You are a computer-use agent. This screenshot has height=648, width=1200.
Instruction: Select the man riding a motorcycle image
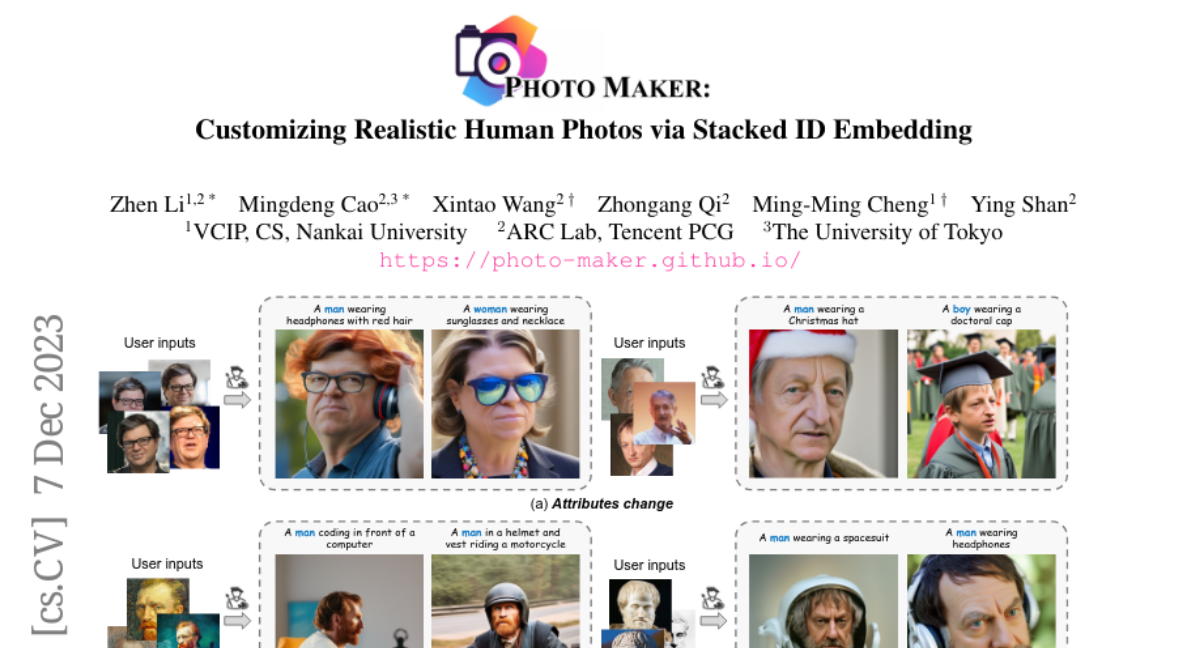point(505,601)
